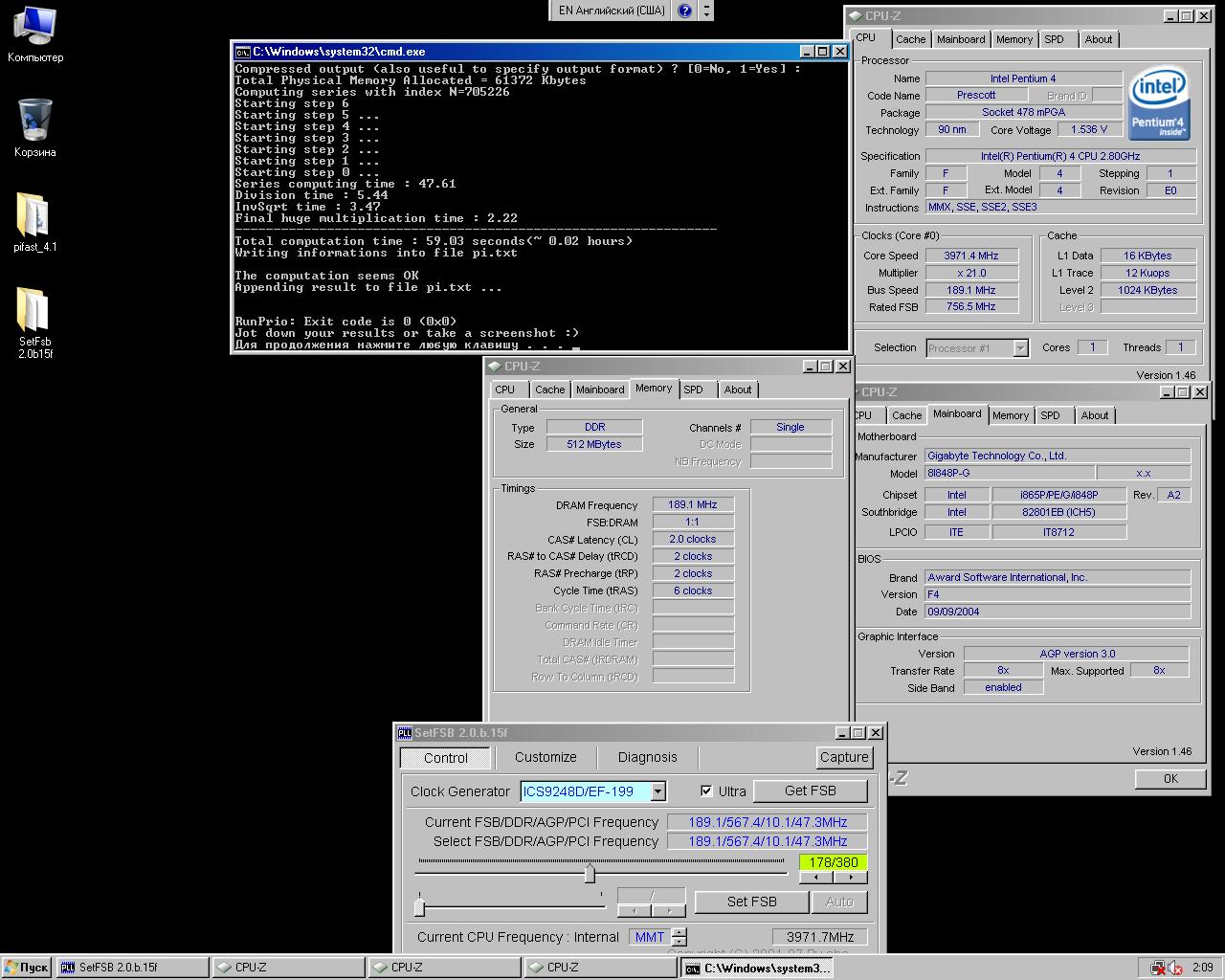Viewport: 1225px width, 980px height.
Task: Open Cache tab in CPU-Z processor window
Action: pyautogui.click(x=910, y=39)
